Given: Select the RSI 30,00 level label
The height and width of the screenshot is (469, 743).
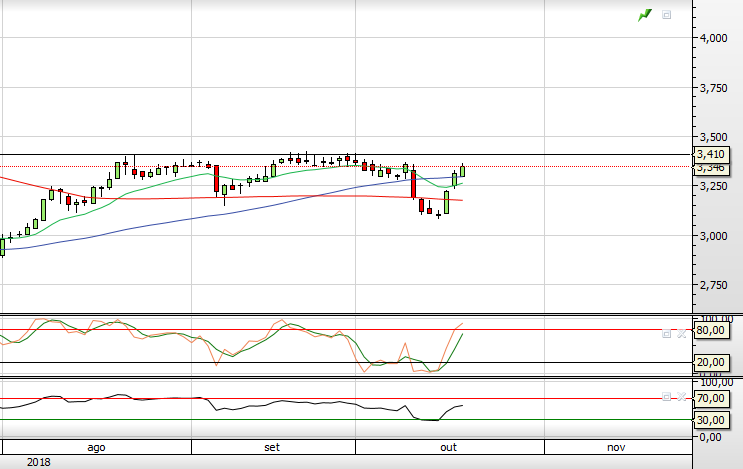Looking at the screenshot, I should 710,420.
